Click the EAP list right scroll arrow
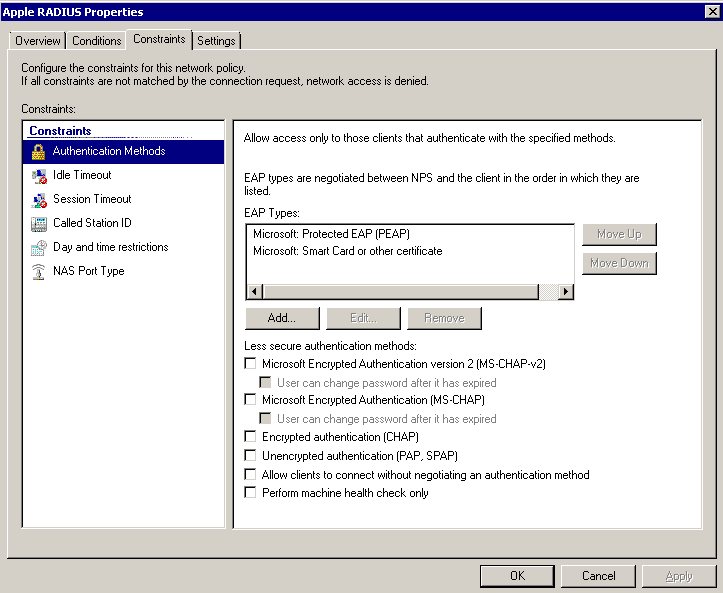Image resolution: width=723 pixels, height=593 pixels. (x=566, y=292)
